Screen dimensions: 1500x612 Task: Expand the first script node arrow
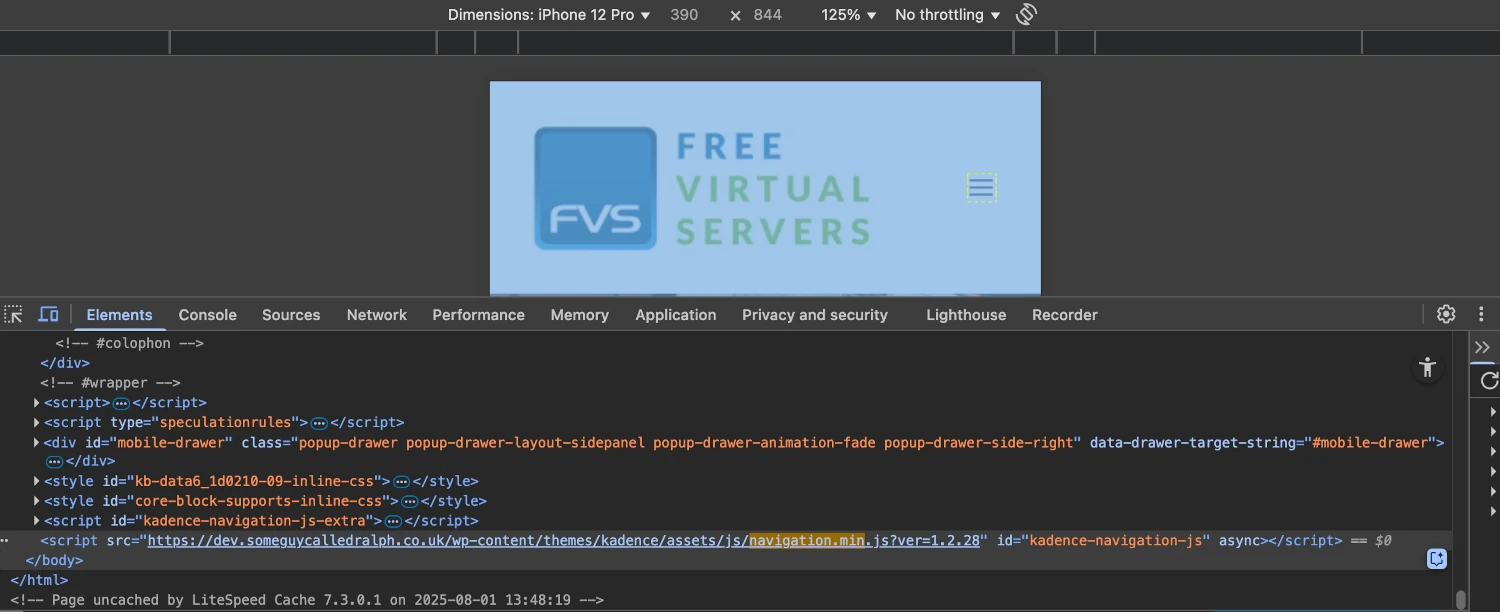point(37,403)
